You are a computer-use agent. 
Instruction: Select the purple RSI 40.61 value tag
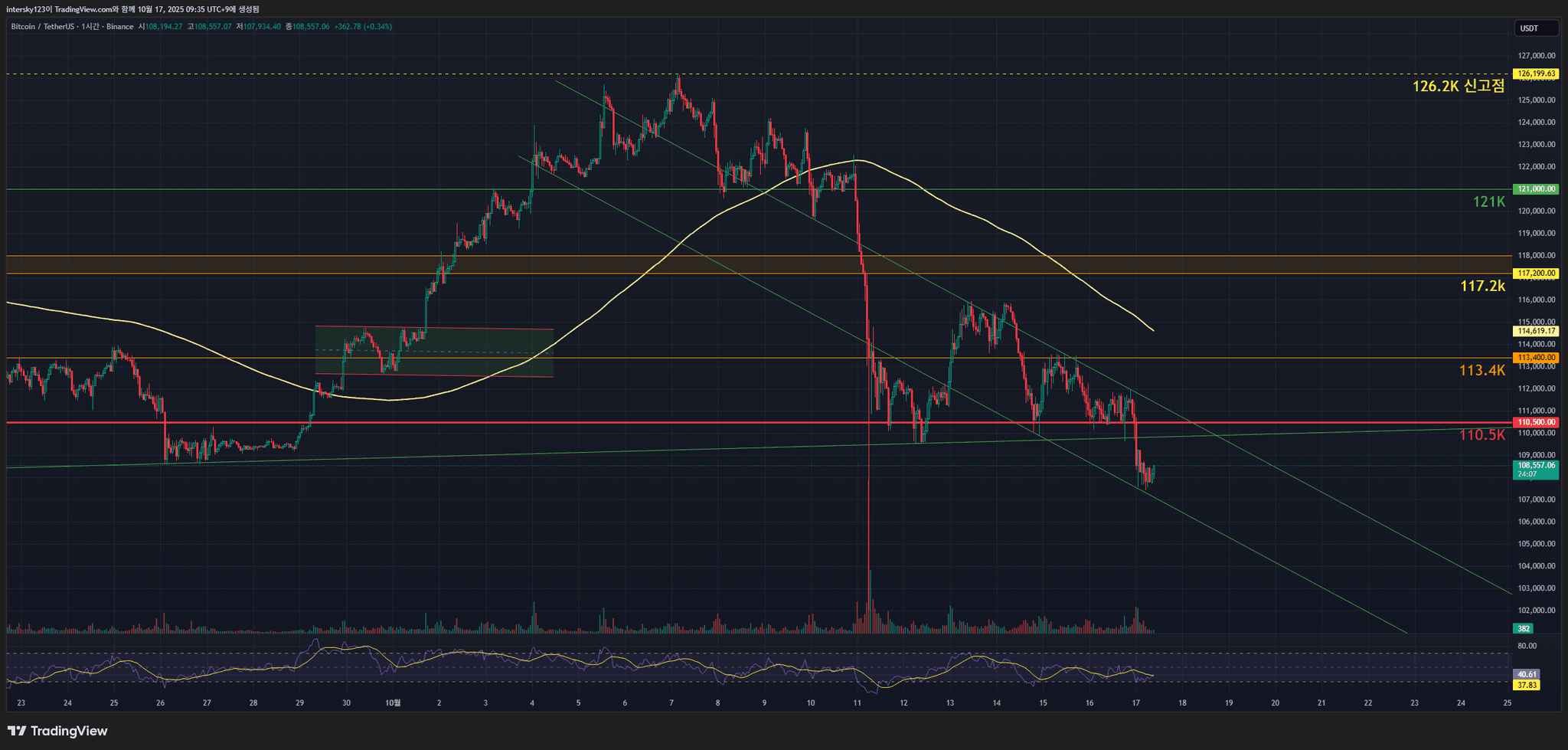[x=1527, y=674]
